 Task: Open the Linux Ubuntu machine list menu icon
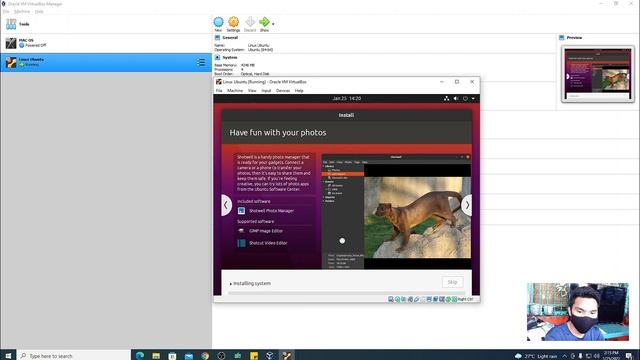[x=201, y=62]
